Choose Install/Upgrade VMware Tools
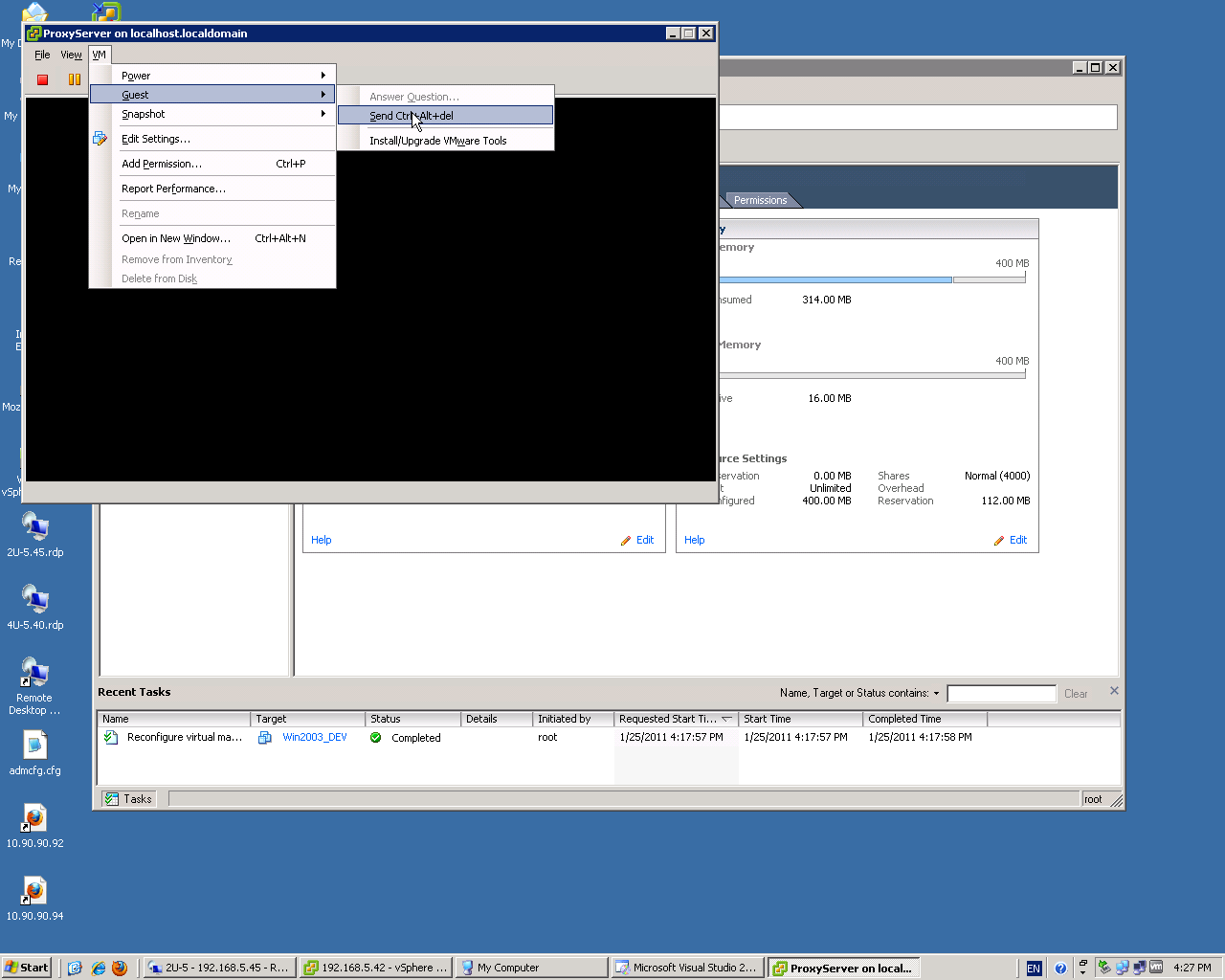This screenshot has width=1225, height=980. [445, 141]
